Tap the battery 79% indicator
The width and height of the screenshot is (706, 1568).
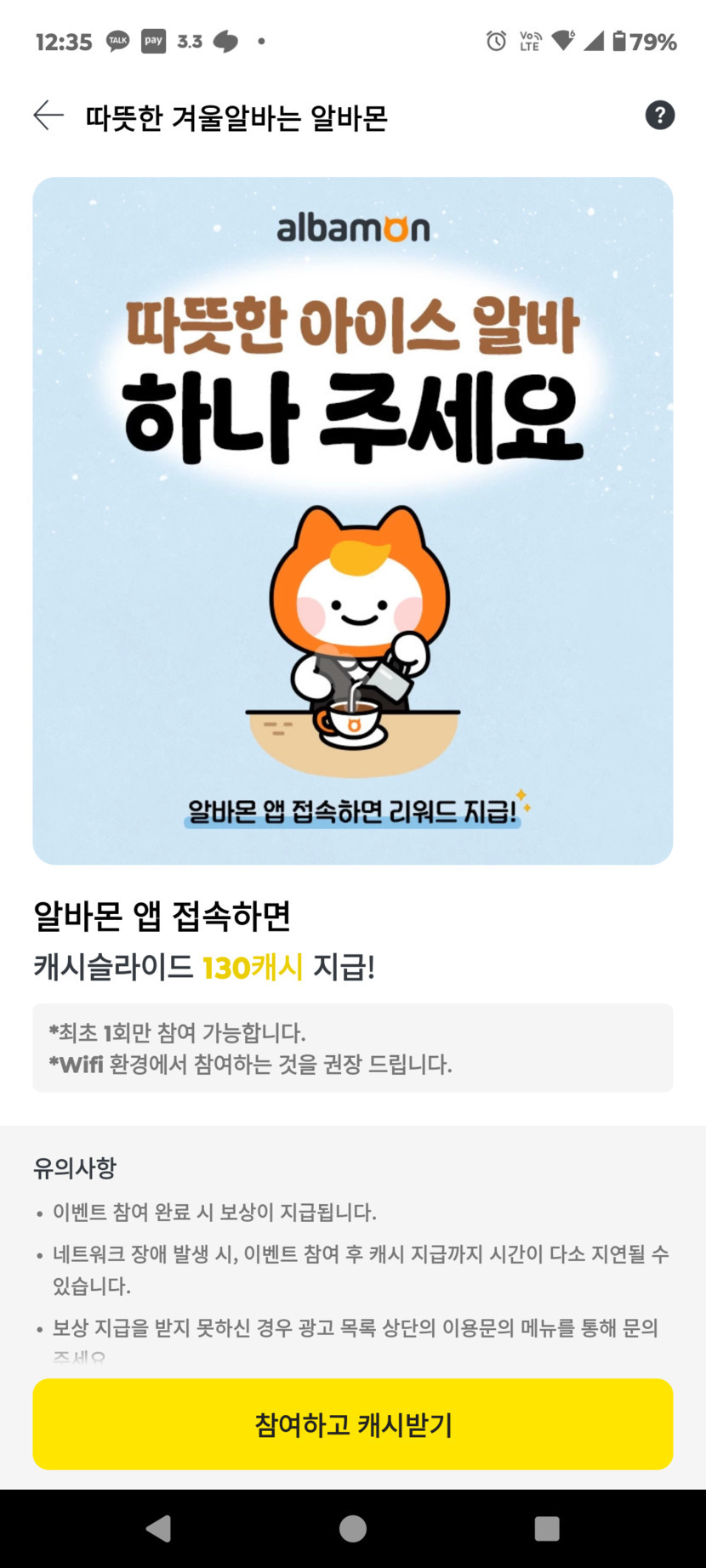(x=644, y=41)
